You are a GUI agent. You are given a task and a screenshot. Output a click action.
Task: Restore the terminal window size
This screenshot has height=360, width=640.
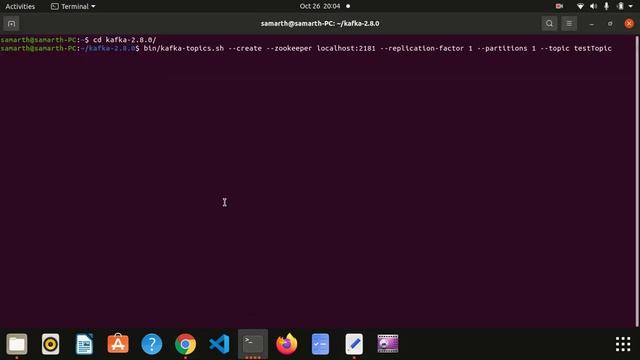point(610,24)
